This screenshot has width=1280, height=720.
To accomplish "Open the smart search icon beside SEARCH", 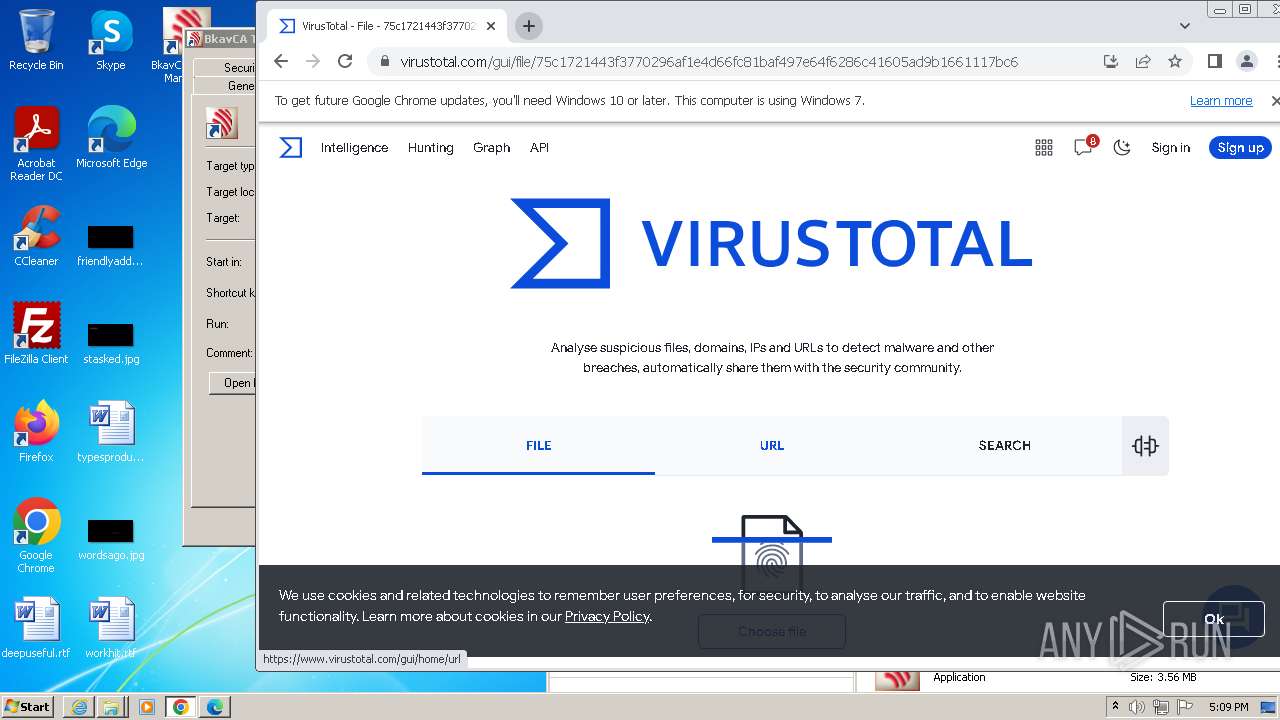I will [1145, 446].
